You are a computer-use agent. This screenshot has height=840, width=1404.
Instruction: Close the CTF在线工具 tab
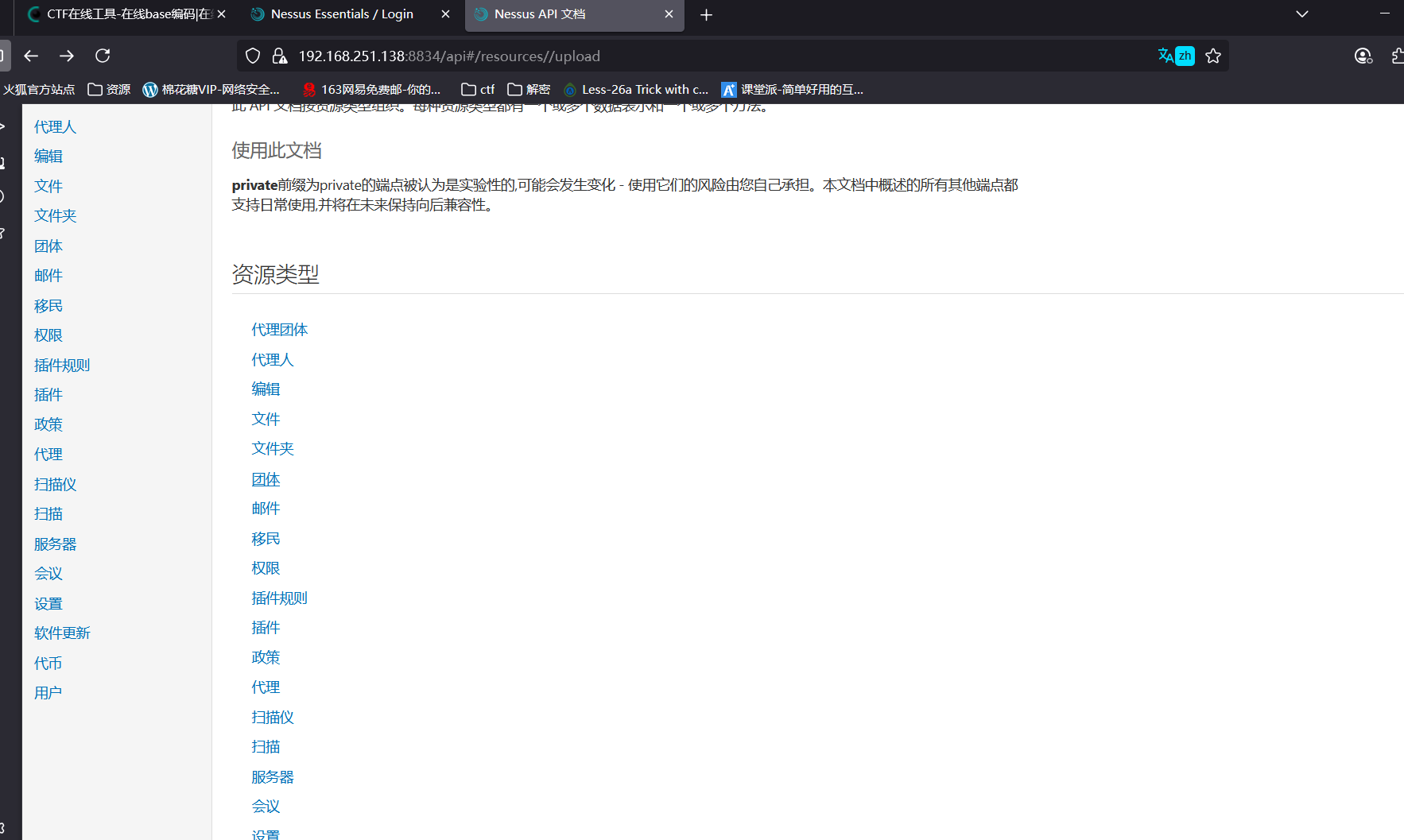click(x=222, y=14)
